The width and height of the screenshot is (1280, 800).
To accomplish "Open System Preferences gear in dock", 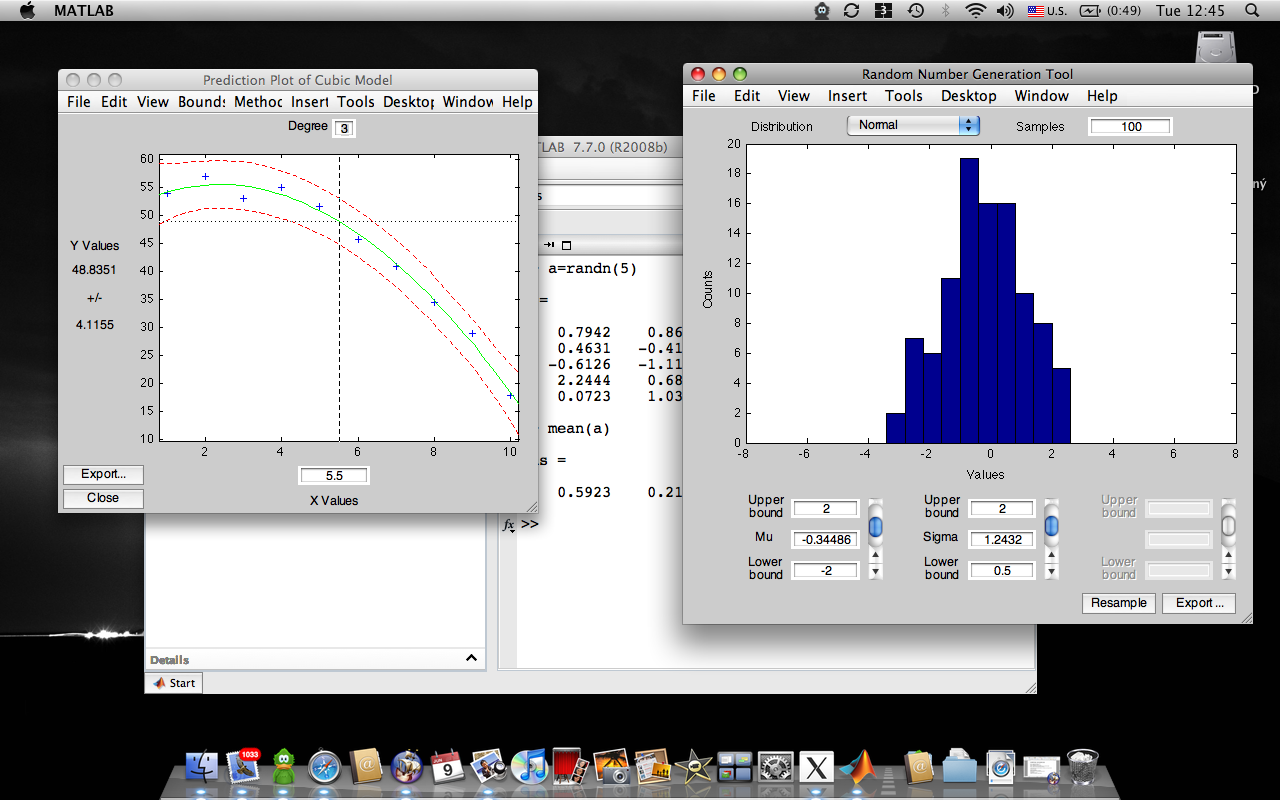I will [x=776, y=767].
